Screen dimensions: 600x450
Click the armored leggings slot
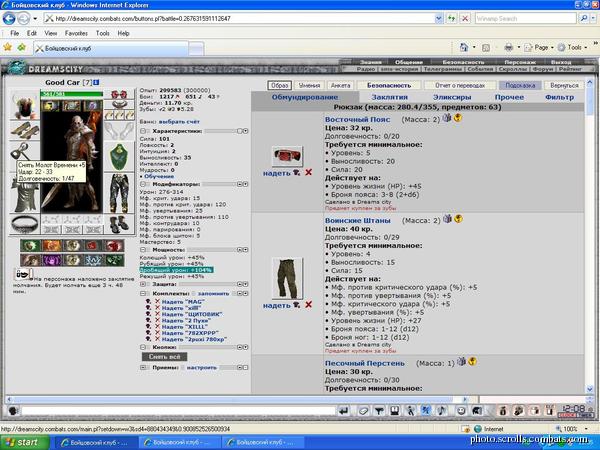point(119,193)
